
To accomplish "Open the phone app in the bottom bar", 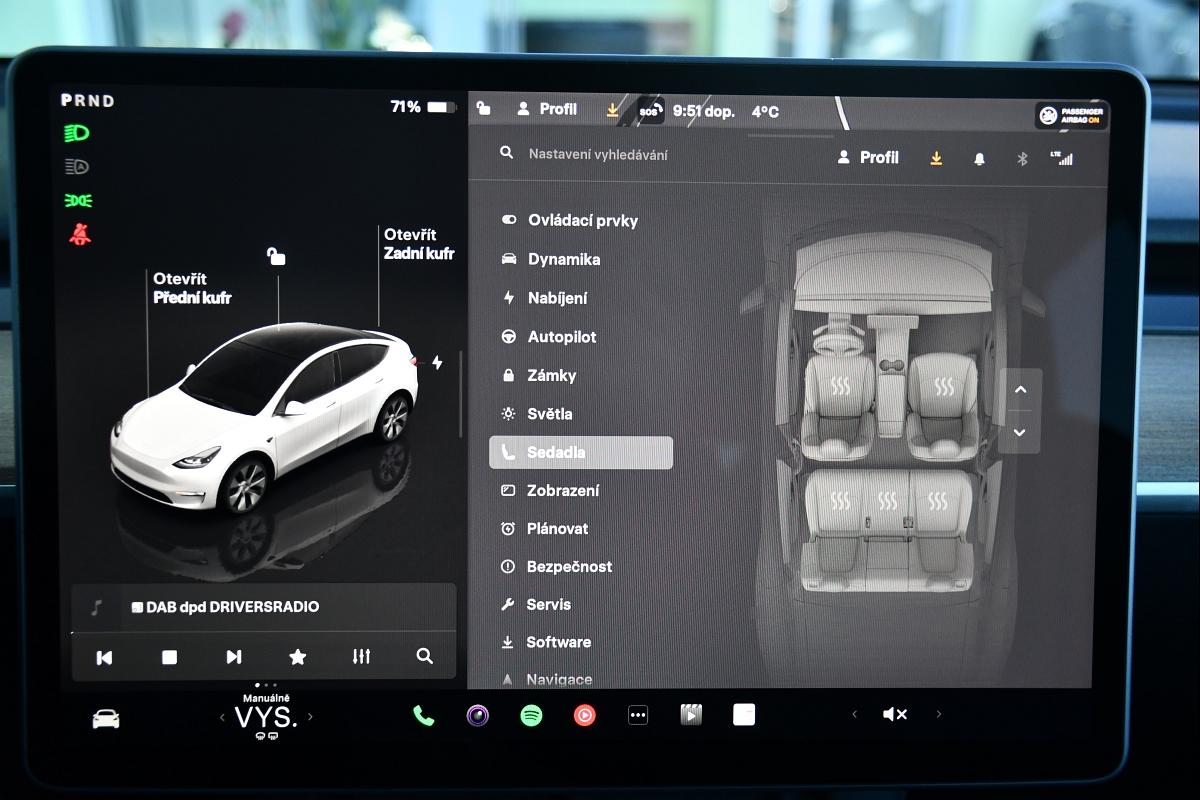I will point(424,715).
